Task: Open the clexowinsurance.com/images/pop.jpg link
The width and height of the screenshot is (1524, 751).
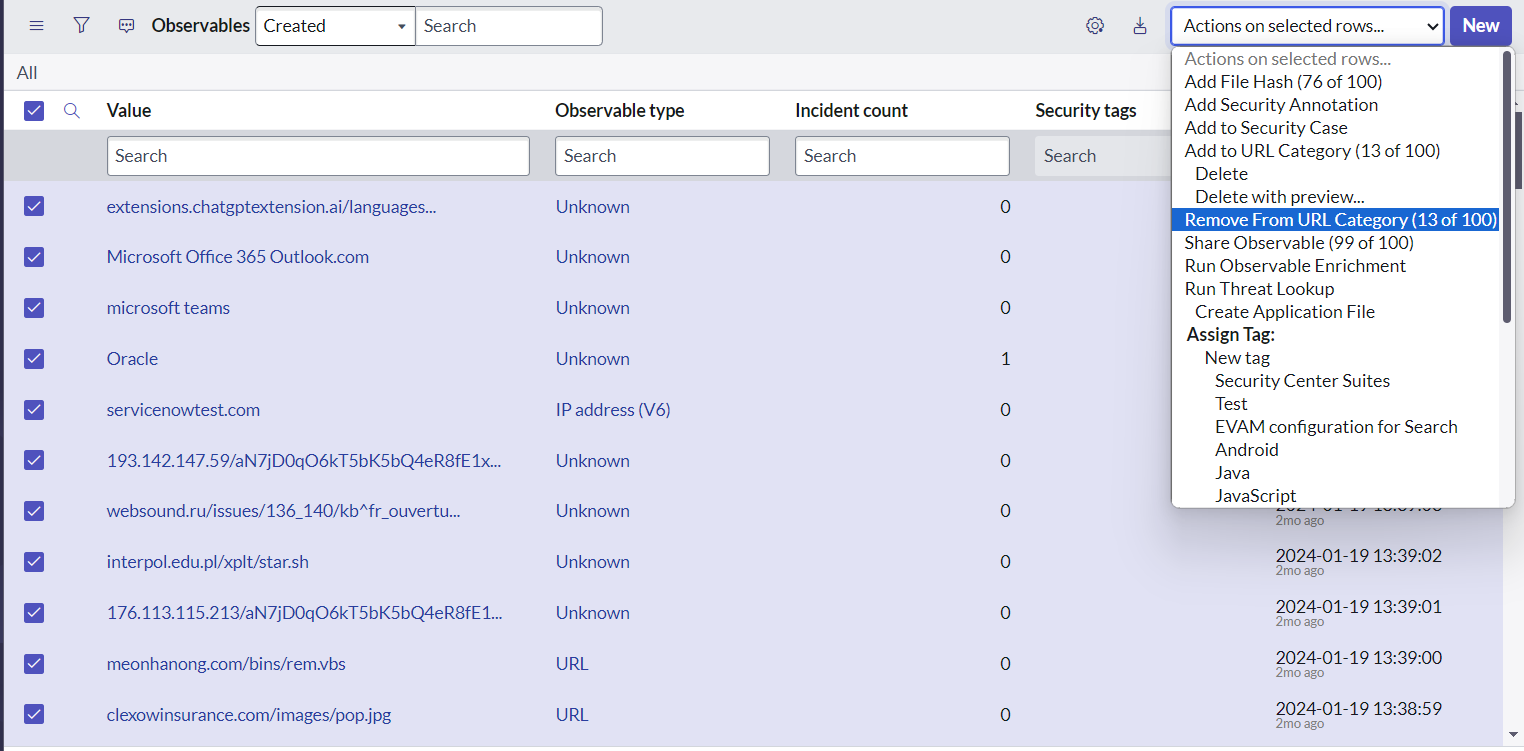Action: pos(249,715)
